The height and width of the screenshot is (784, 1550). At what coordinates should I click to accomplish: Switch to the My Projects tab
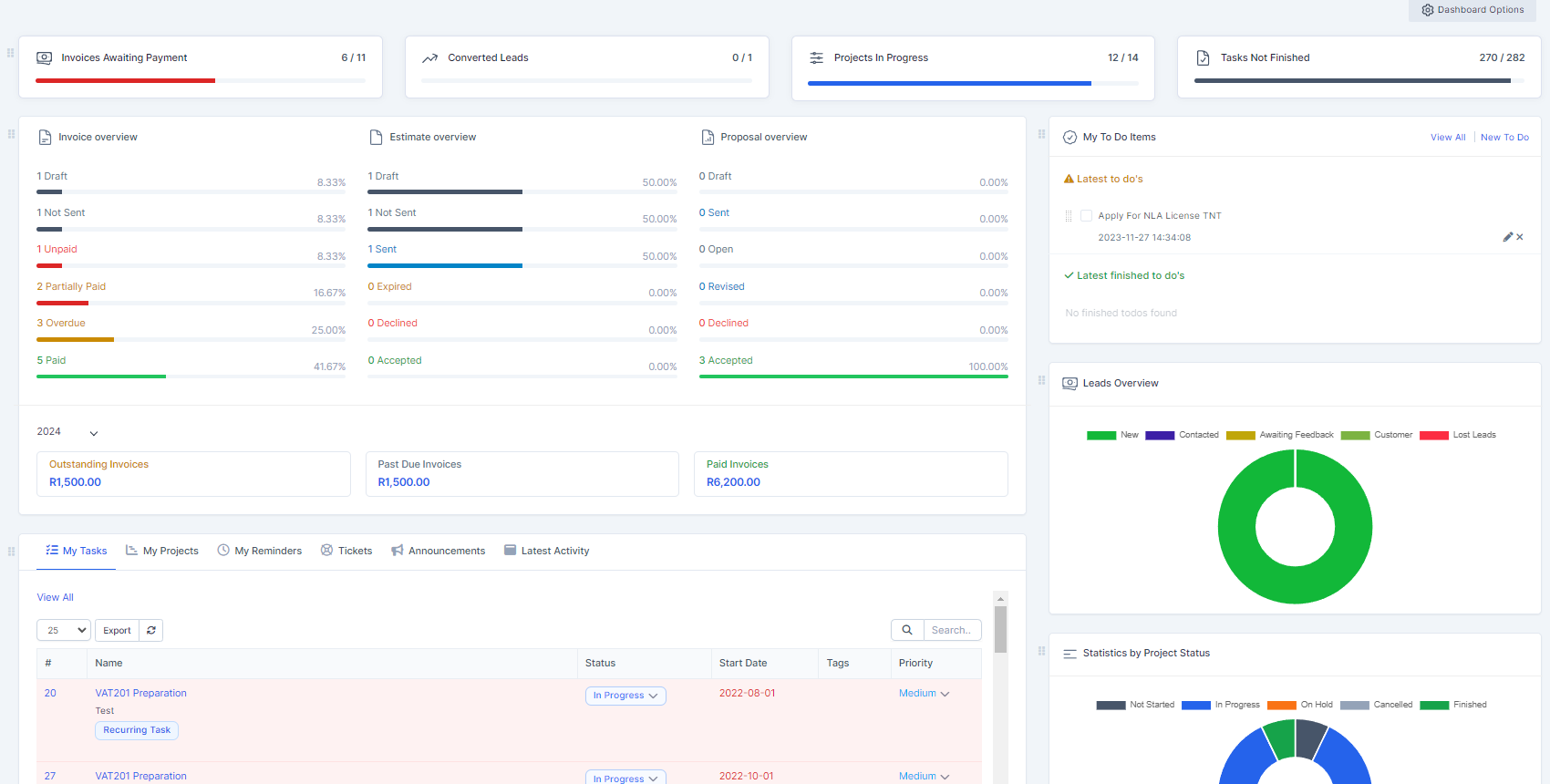tap(161, 551)
